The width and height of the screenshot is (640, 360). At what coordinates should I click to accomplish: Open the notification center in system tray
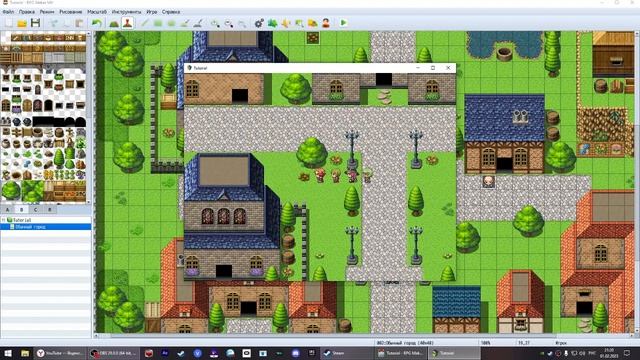[627, 353]
